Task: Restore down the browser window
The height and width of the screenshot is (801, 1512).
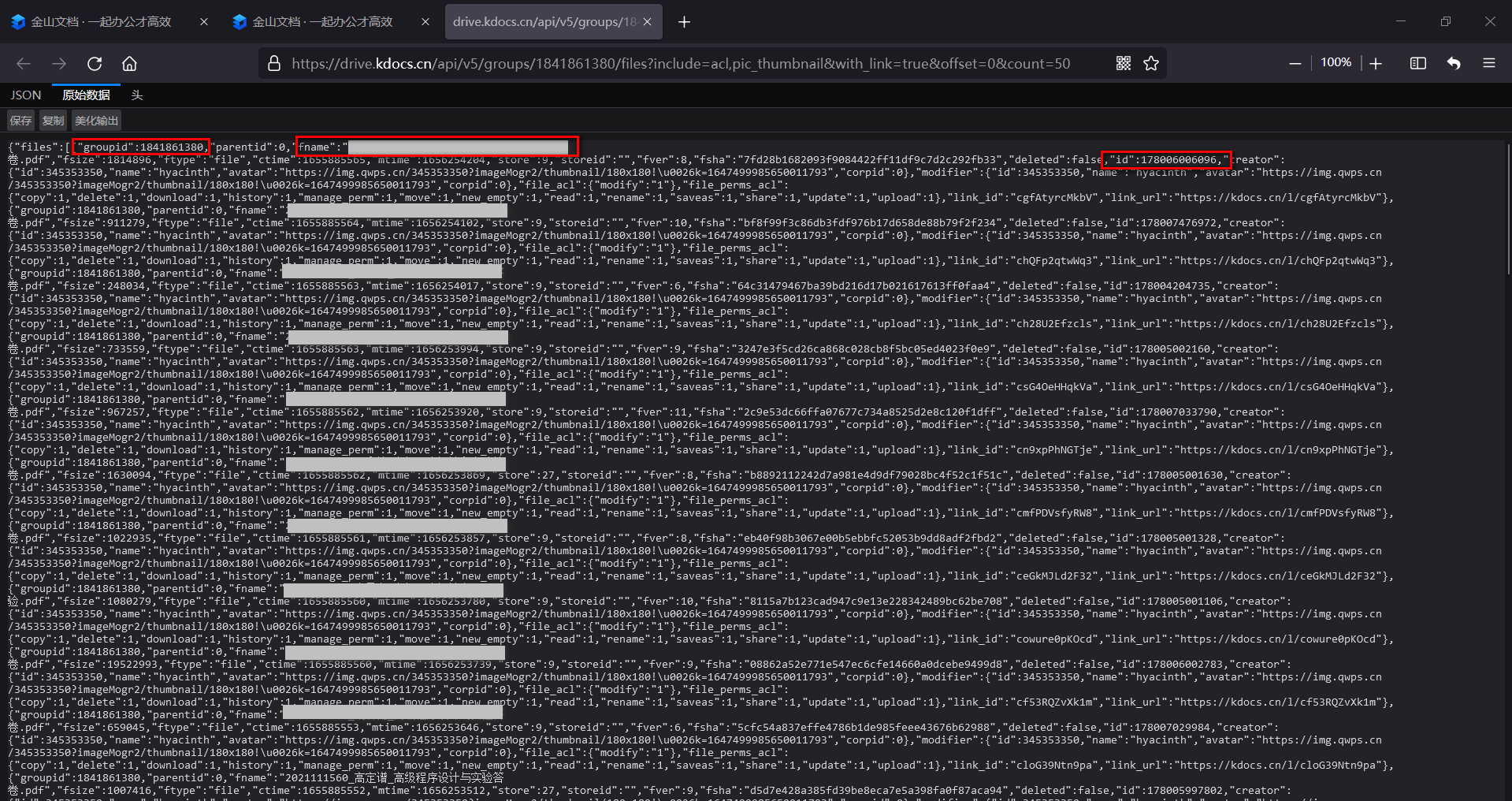Action: 1445,21
